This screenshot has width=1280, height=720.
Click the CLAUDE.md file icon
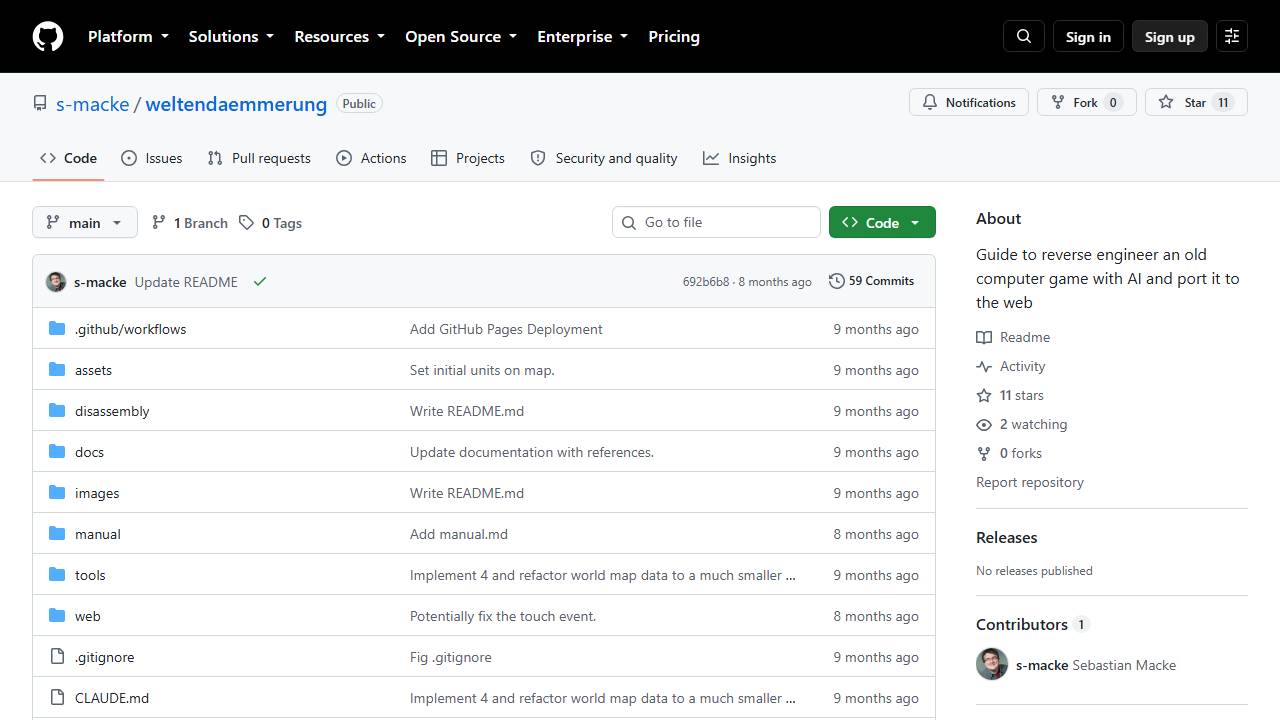coord(57,698)
